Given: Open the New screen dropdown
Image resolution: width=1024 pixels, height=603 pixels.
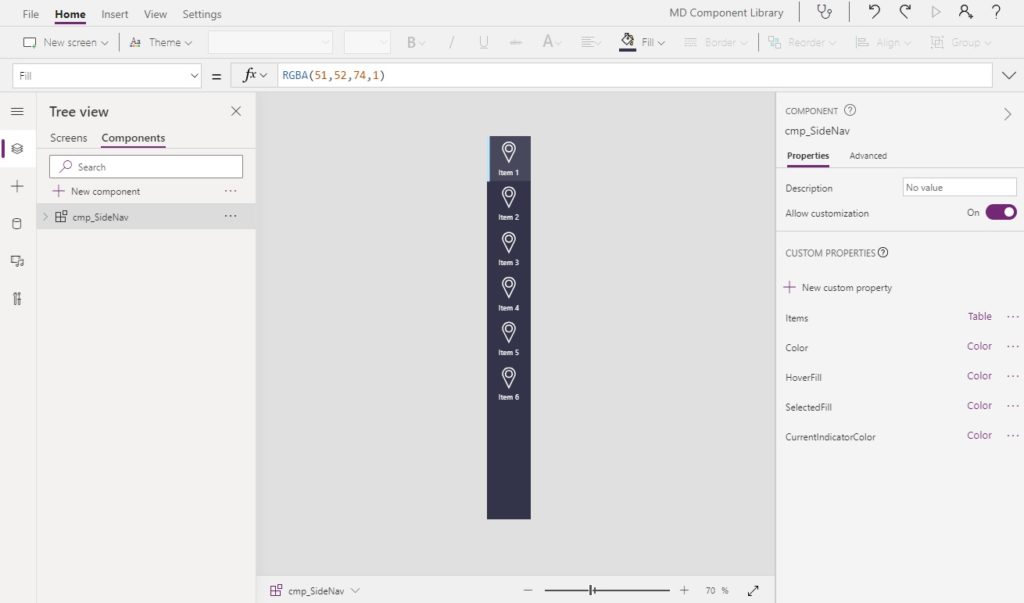Looking at the screenshot, I should pos(65,42).
